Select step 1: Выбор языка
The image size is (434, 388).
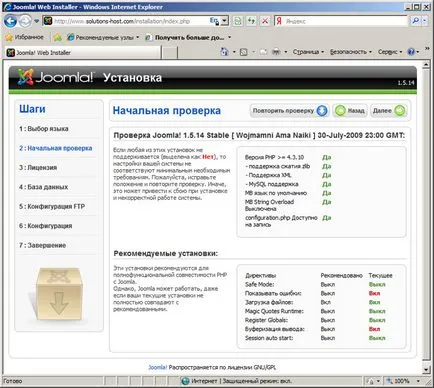(x=44, y=129)
